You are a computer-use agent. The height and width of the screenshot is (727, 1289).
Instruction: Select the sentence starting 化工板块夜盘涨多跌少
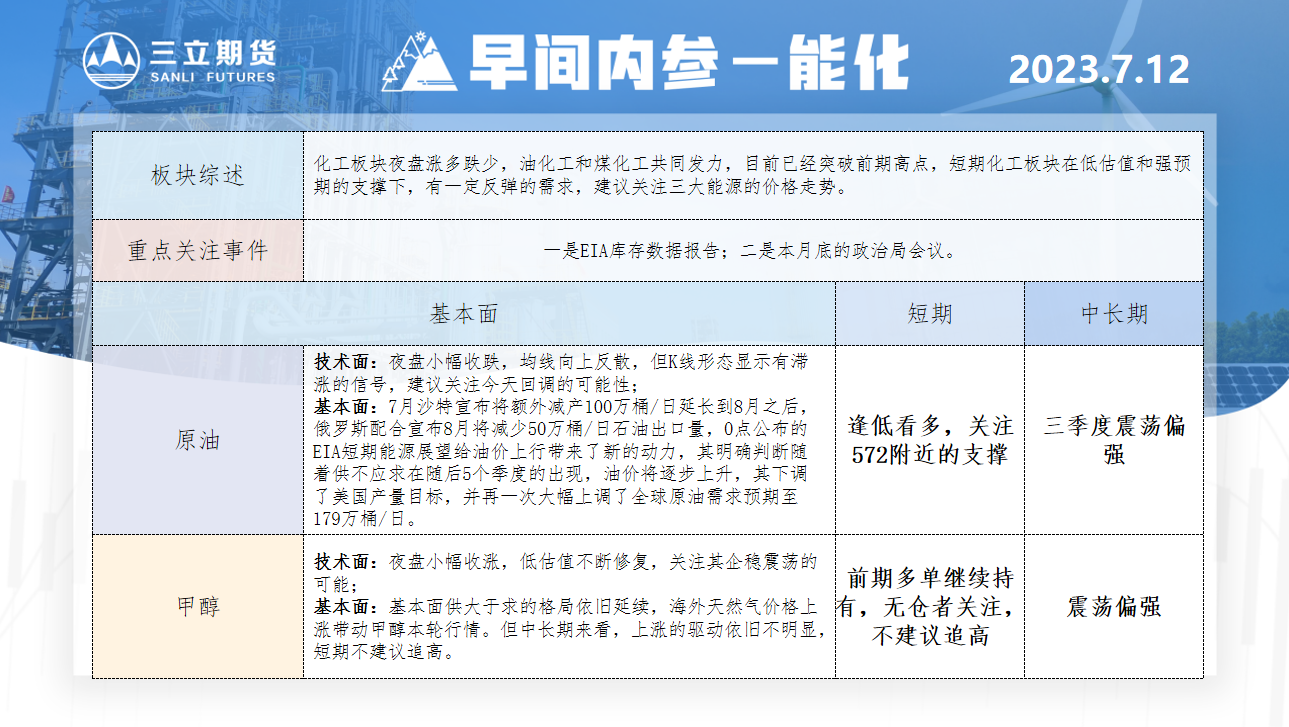click(752, 175)
